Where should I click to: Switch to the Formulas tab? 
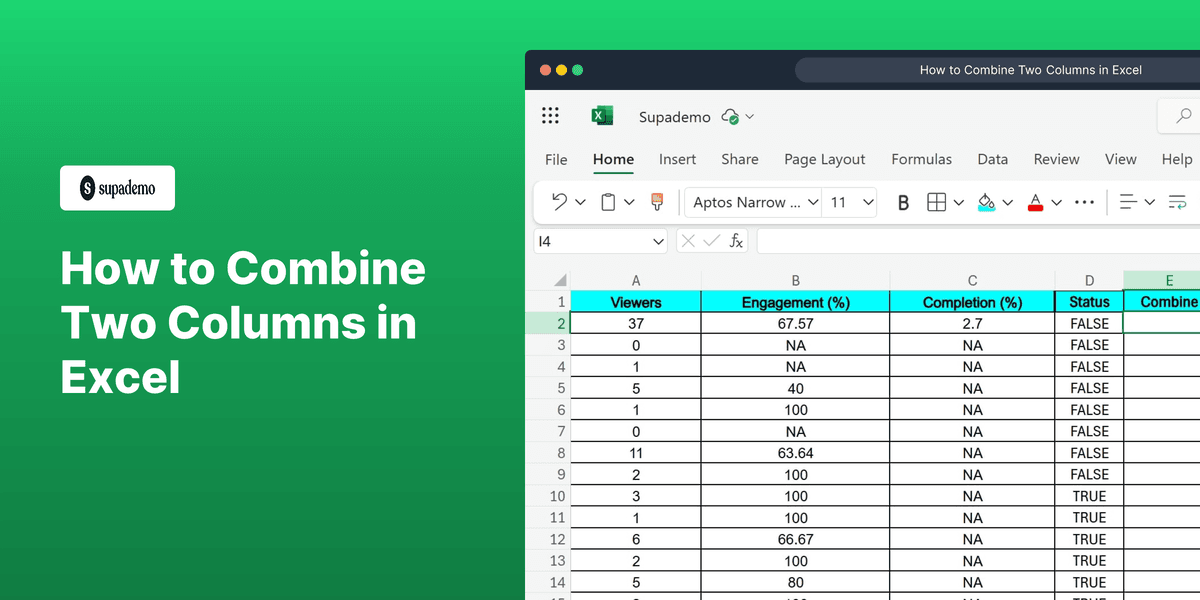coord(921,159)
